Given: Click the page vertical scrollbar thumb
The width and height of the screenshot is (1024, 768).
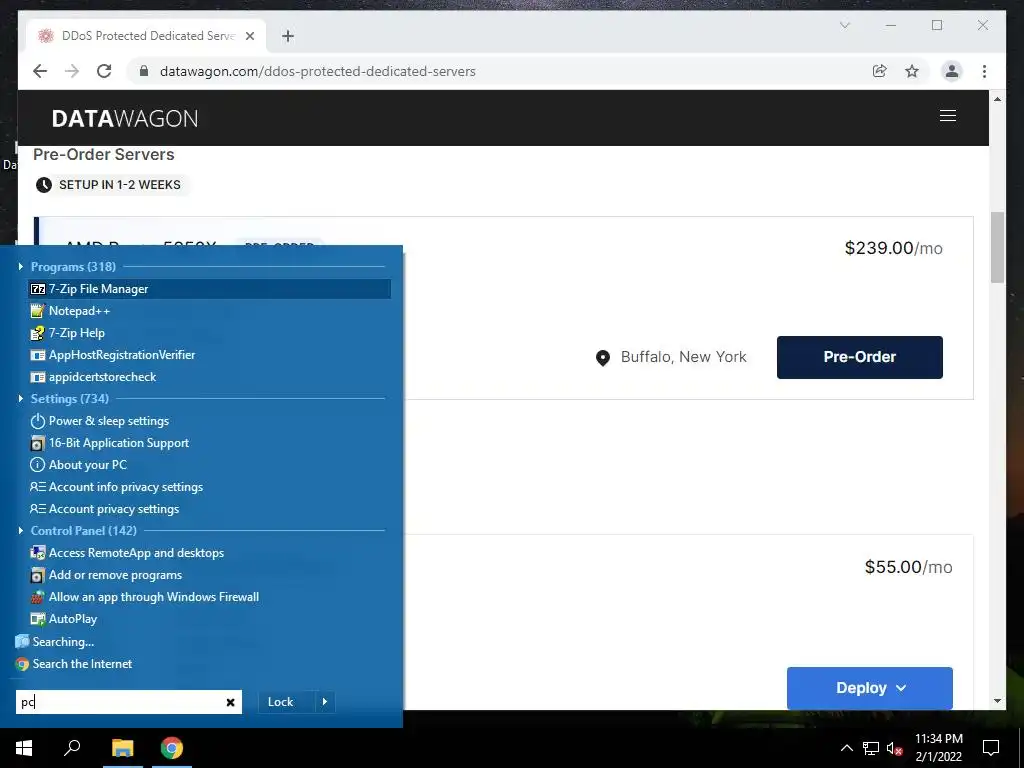Looking at the screenshot, I should [x=997, y=247].
